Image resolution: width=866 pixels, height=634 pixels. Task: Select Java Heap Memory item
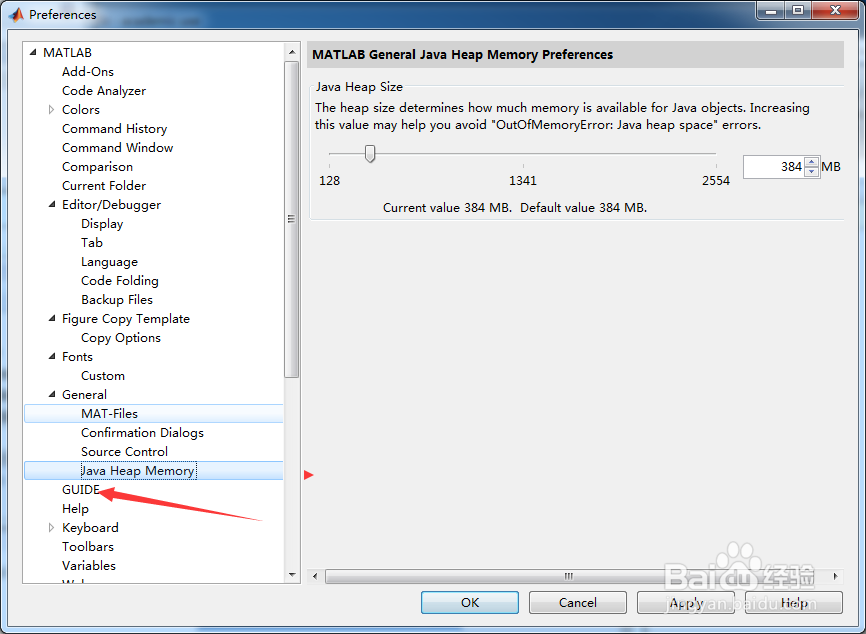point(154,471)
